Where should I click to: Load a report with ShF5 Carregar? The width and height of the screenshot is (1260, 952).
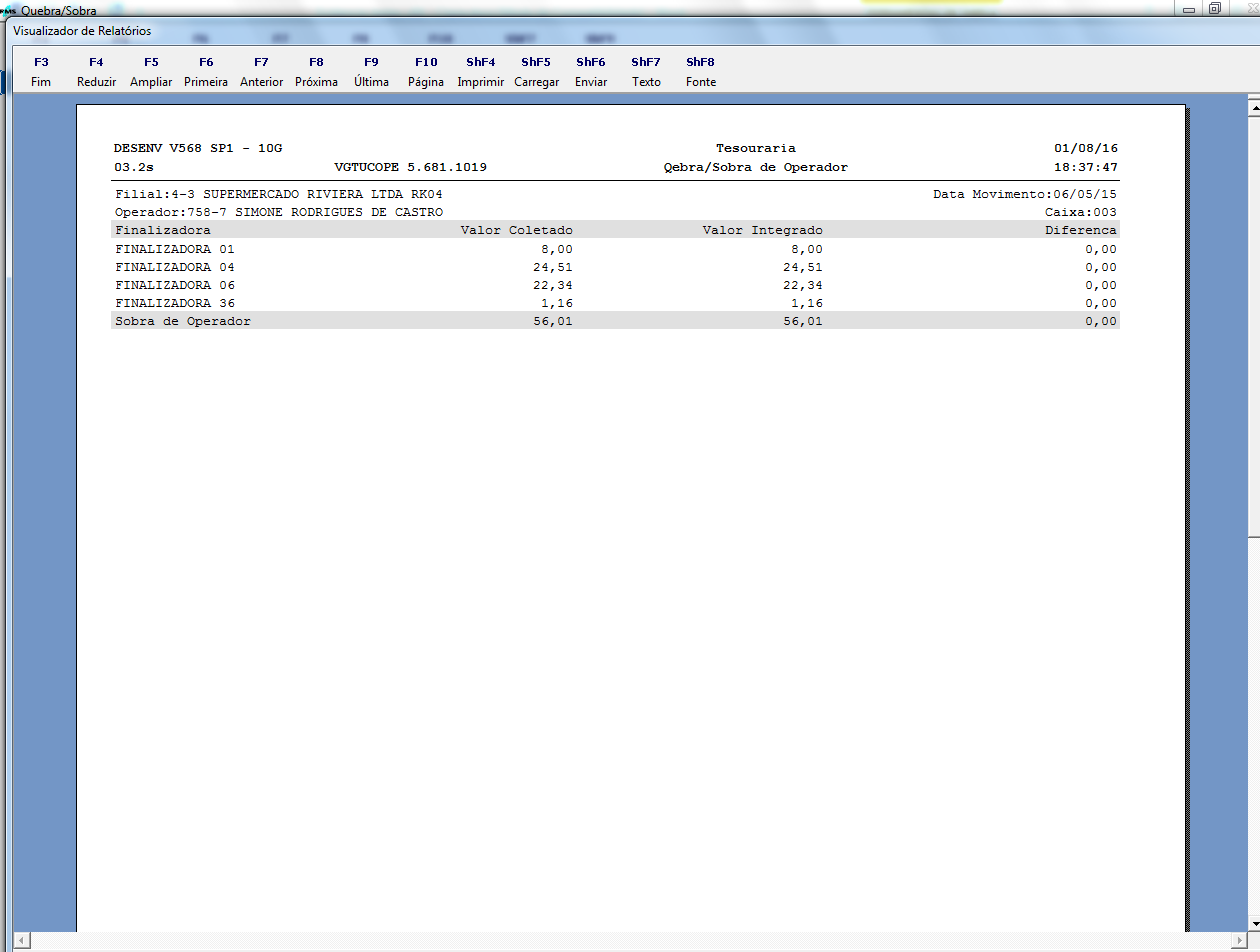pos(536,72)
